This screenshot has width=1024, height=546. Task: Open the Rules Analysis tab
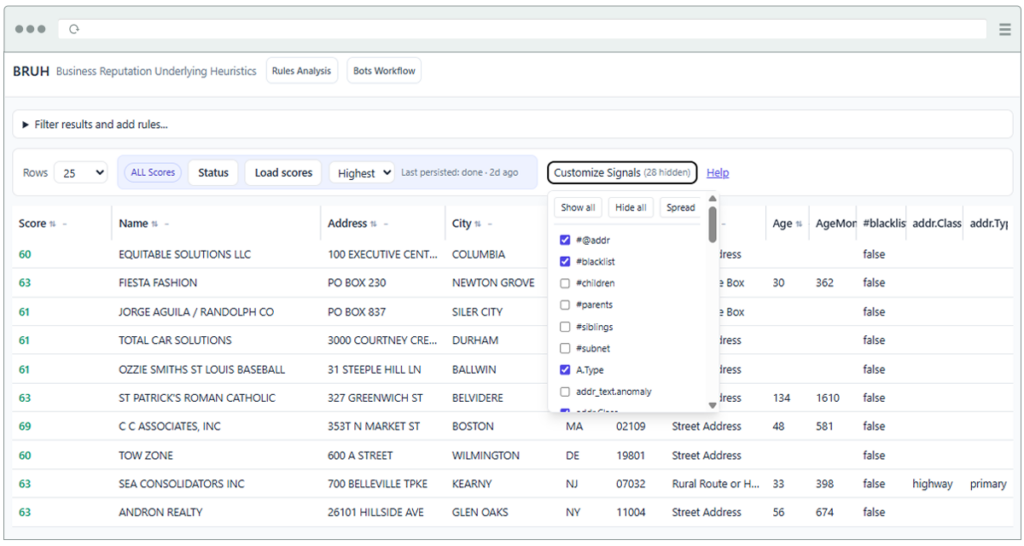coord(302,71)
